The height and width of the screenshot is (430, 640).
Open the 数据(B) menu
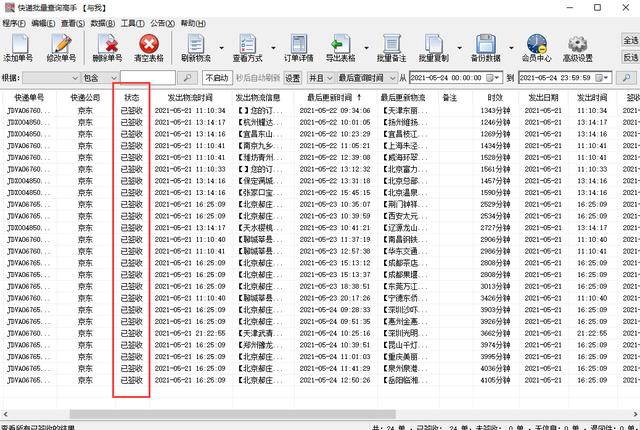102,23
